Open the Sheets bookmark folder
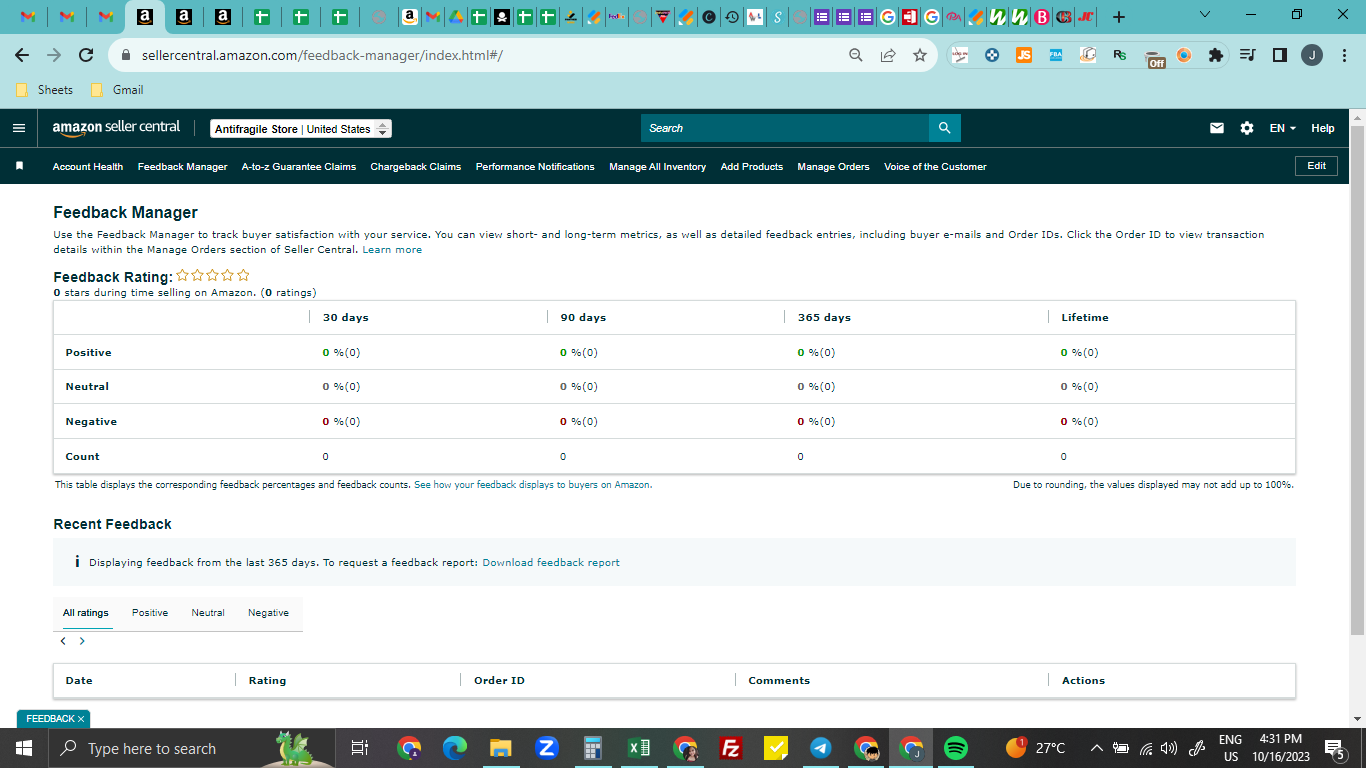The height and width of the screenshot is (768, 1366). tap(45, 90)
